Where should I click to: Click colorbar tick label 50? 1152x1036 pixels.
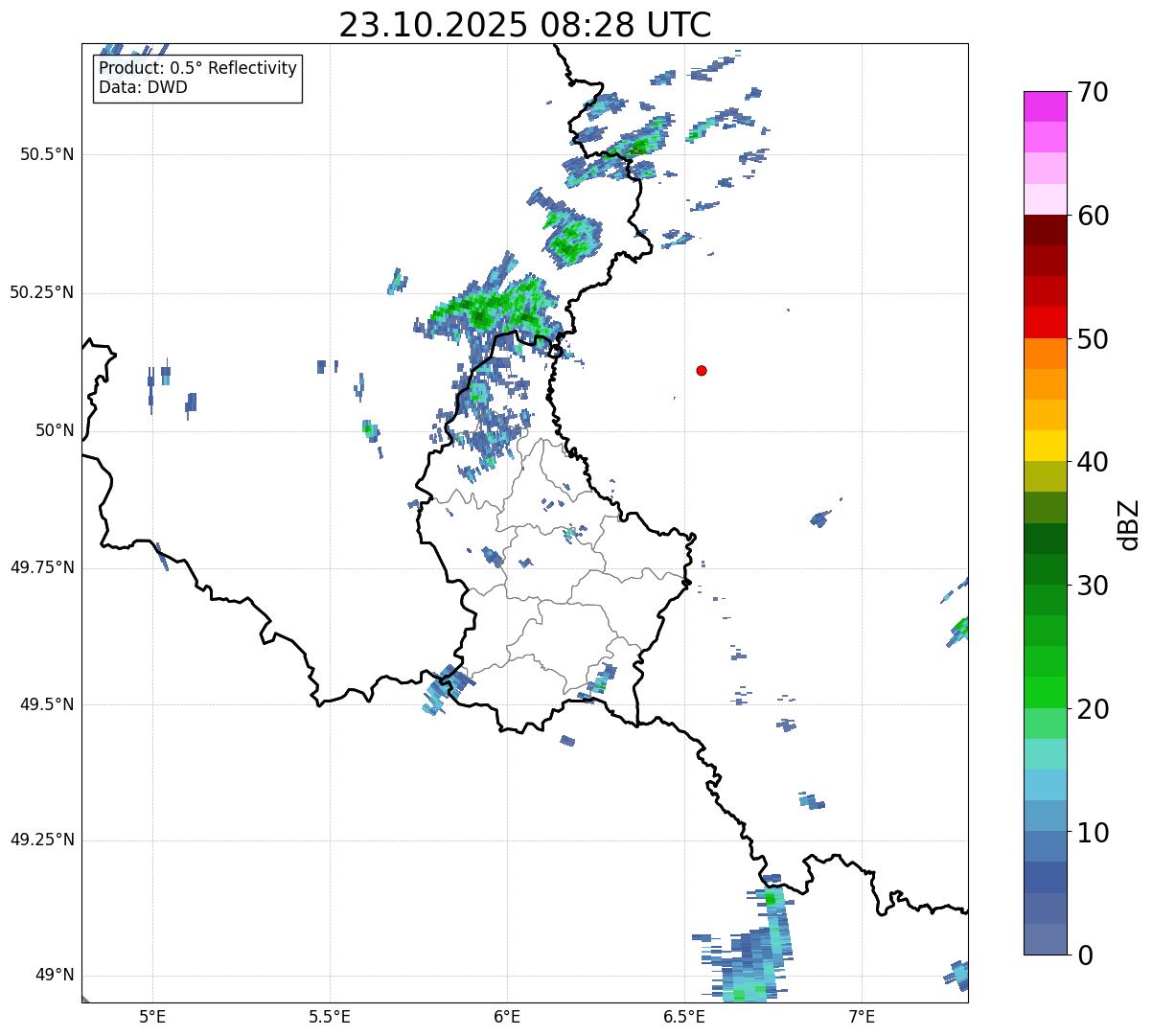(x=1093, y=340)
